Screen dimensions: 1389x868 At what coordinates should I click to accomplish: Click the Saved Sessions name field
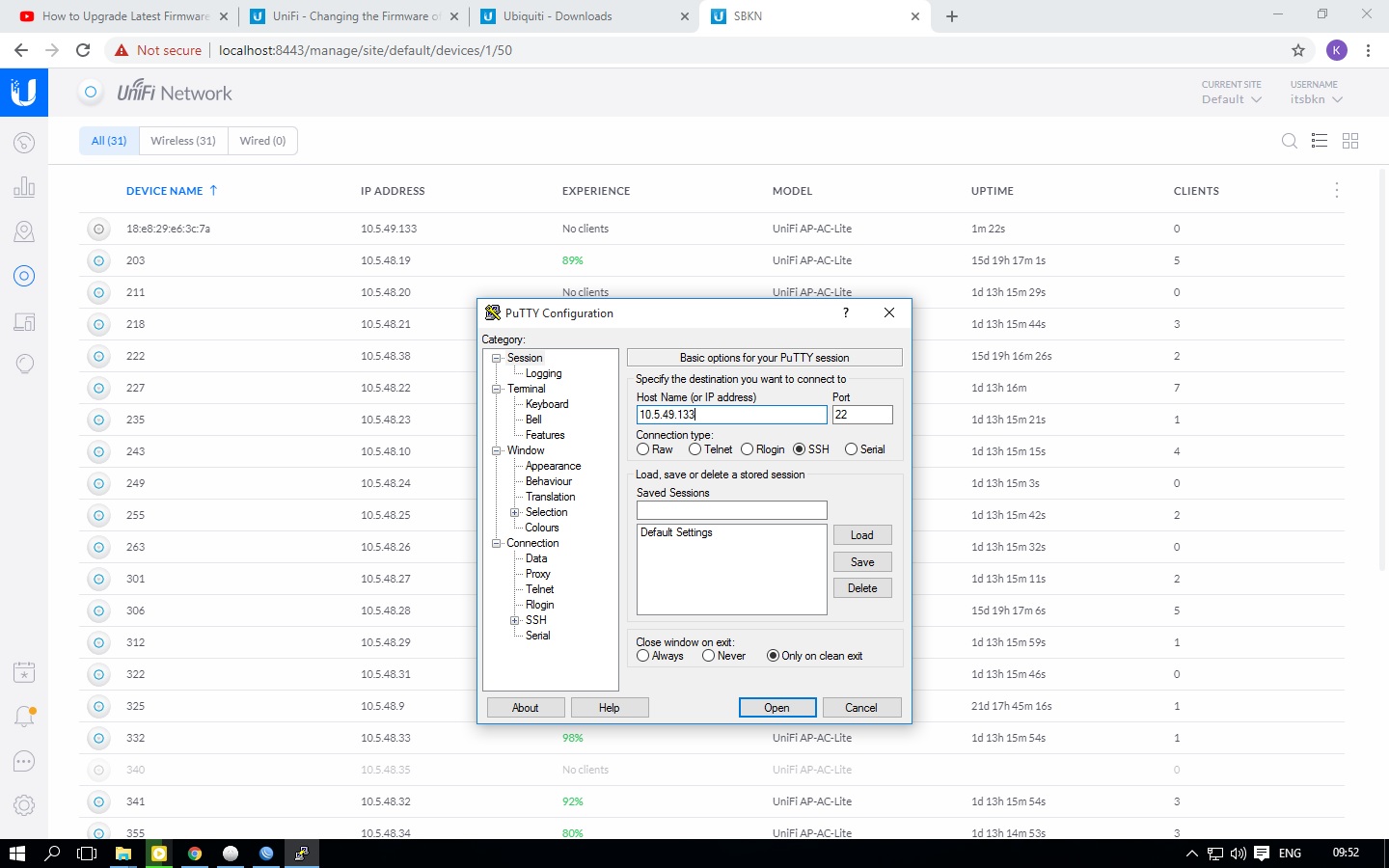[732, 510]
